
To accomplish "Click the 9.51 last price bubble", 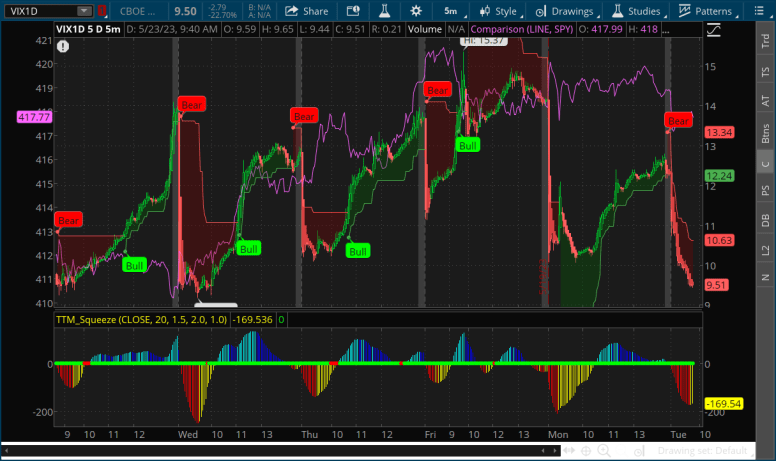I will pyautogui.click(x=716, y=285).
